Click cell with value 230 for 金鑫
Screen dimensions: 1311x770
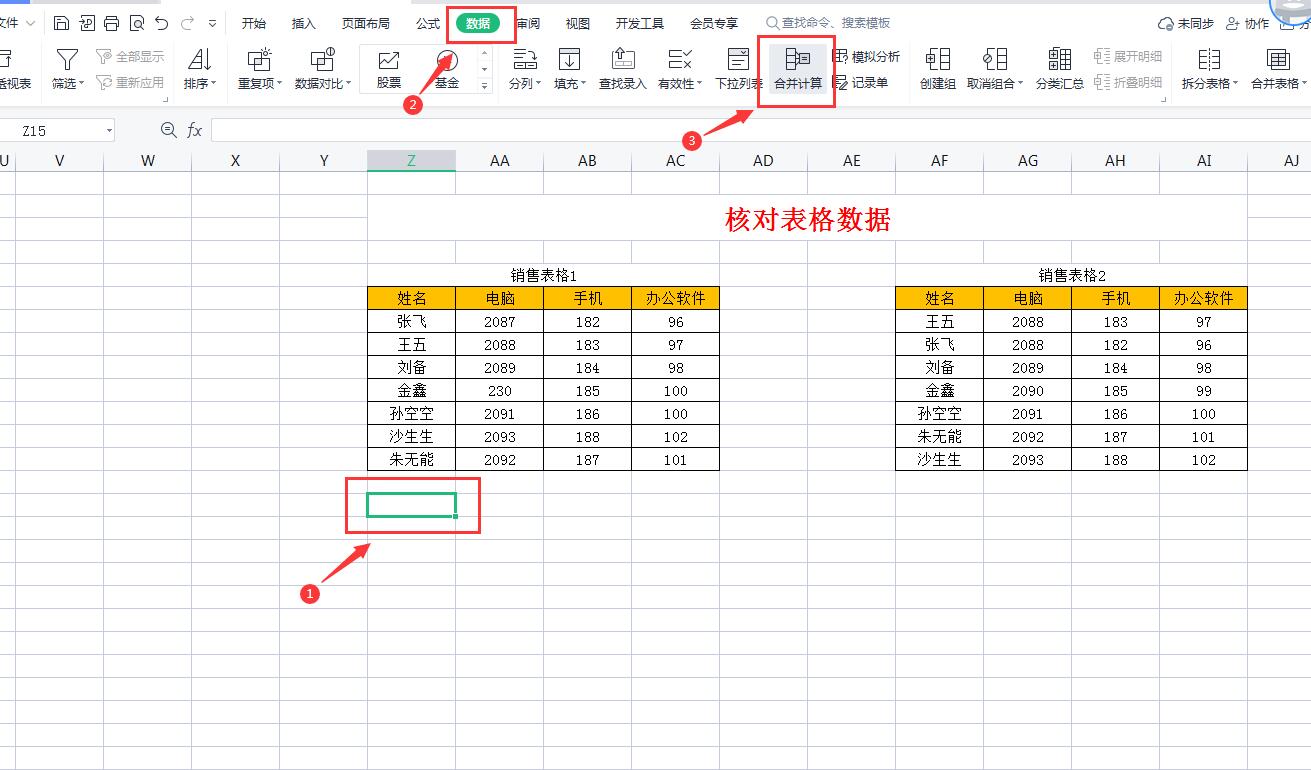[x=499, y=390]
